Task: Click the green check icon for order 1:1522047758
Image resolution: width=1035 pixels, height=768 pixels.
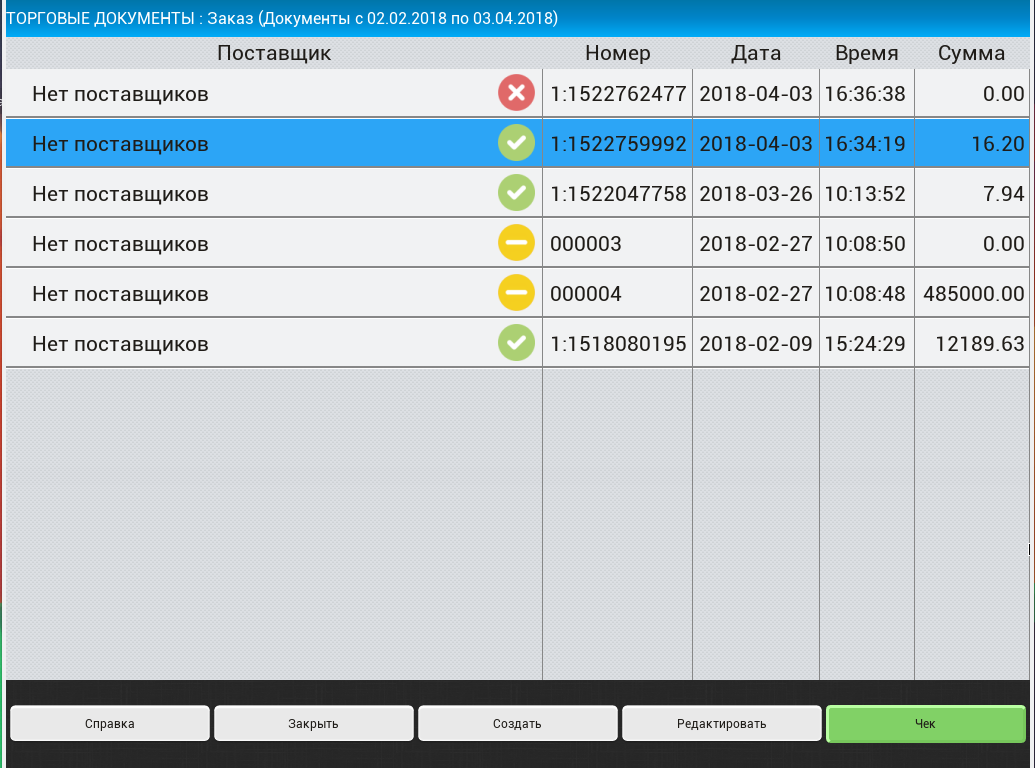Action: [x=516, y=193]
